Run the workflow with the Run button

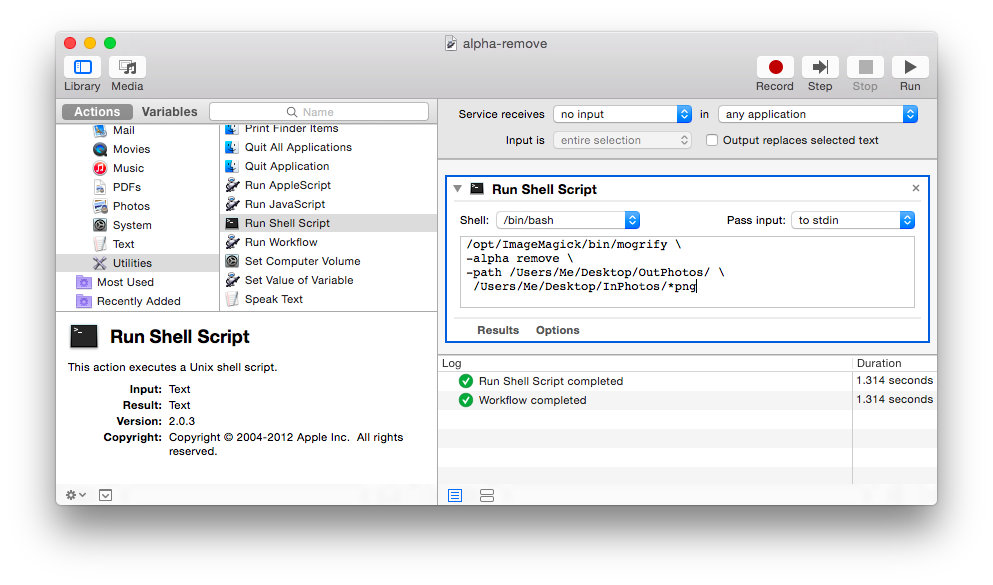tap(910, 67)
